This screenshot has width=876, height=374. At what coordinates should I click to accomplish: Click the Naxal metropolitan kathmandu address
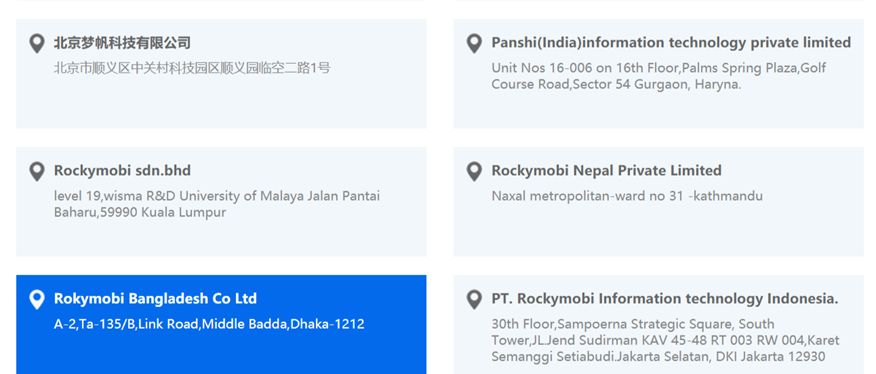[627, 196]
